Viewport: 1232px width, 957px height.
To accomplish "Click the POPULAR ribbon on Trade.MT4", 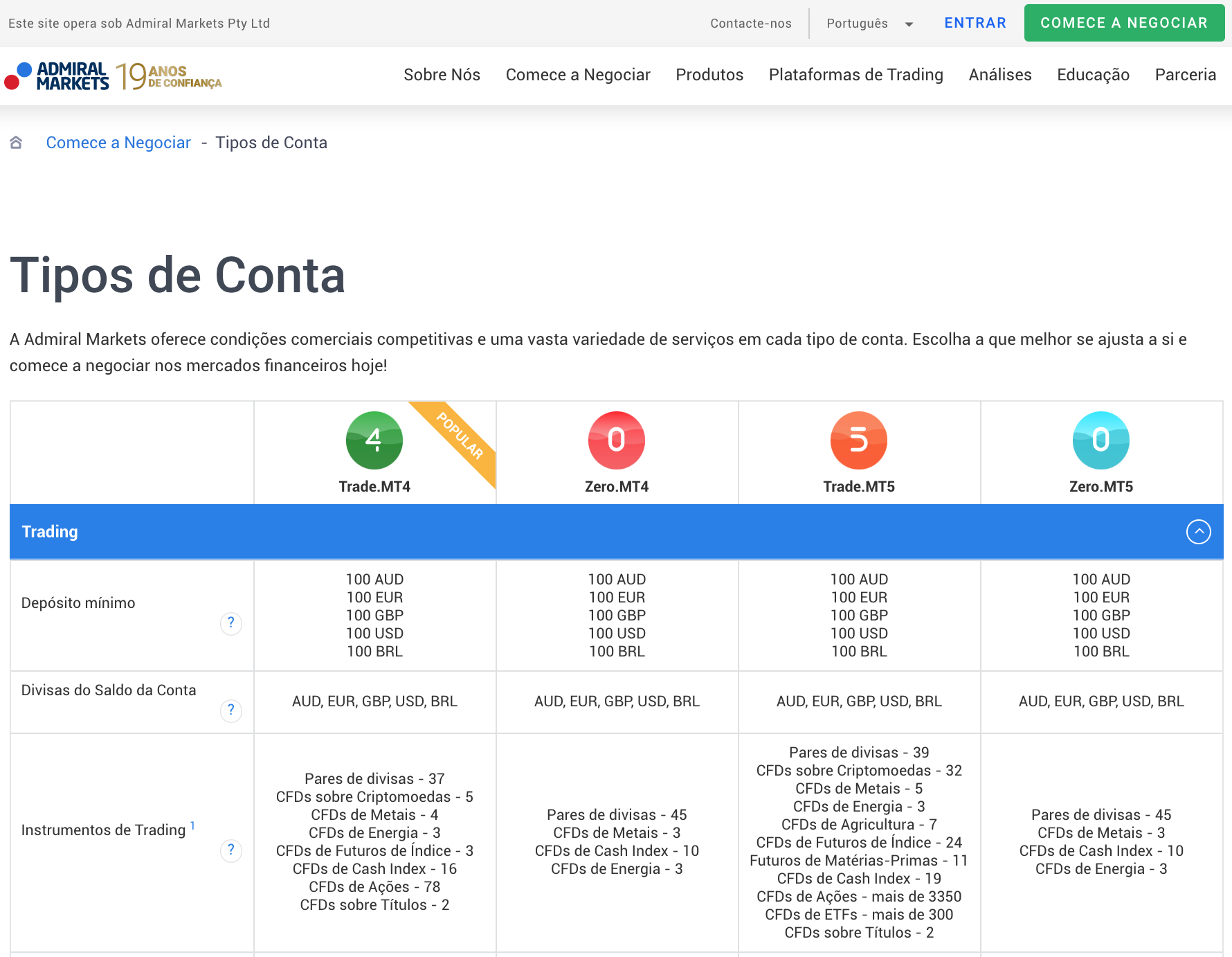I will coord(460,436).
